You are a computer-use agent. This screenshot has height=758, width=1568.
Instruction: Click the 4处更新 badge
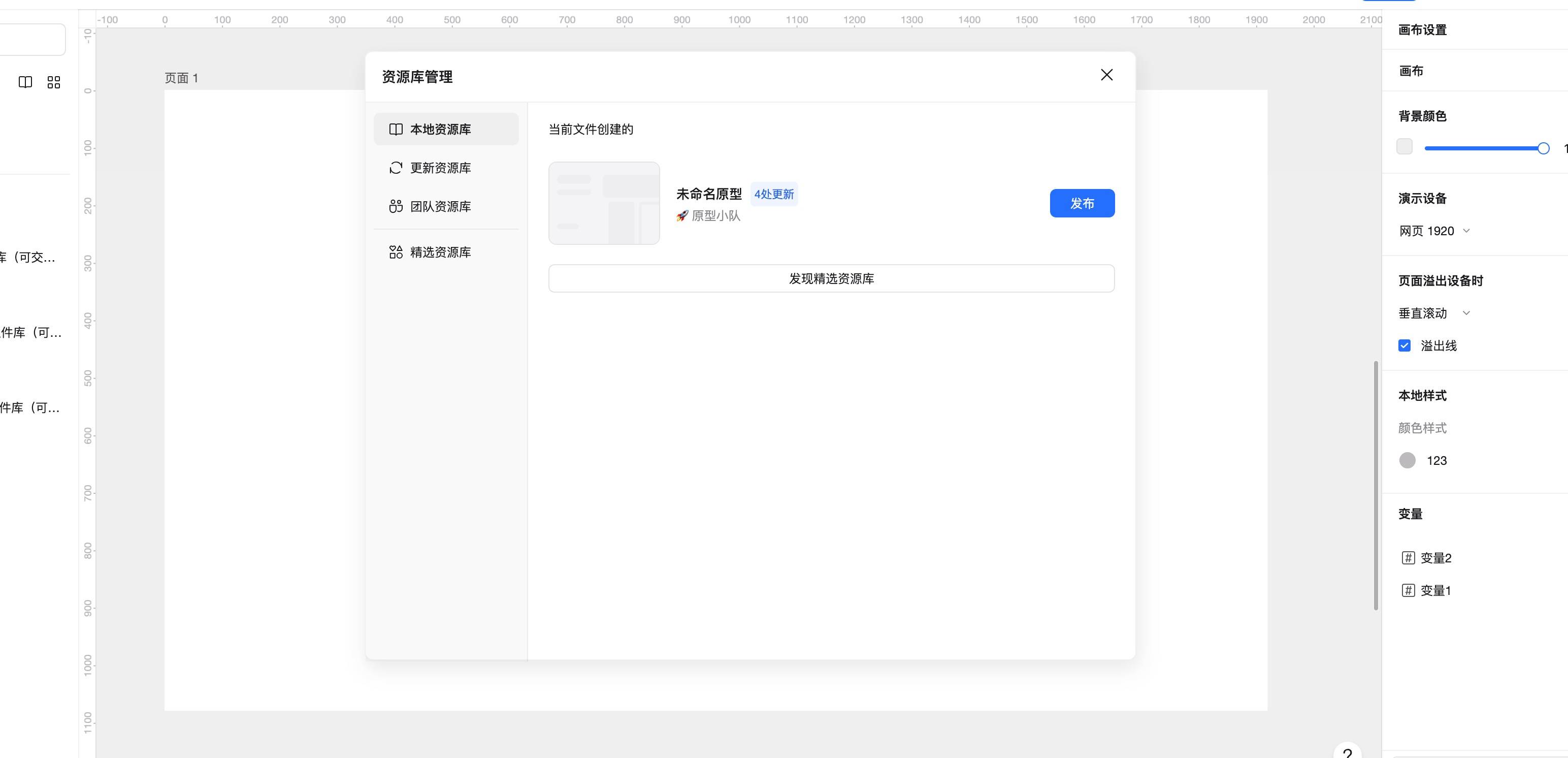click(x=774, y=194)
